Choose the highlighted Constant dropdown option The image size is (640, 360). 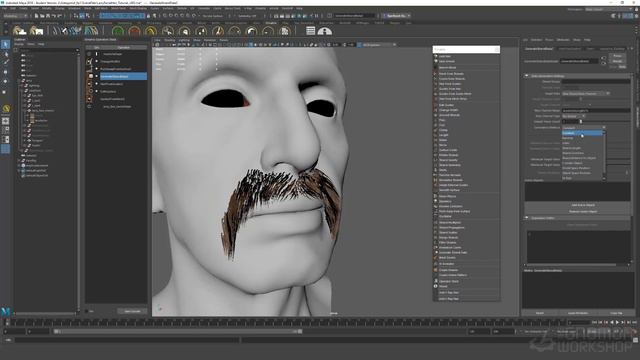582,133
